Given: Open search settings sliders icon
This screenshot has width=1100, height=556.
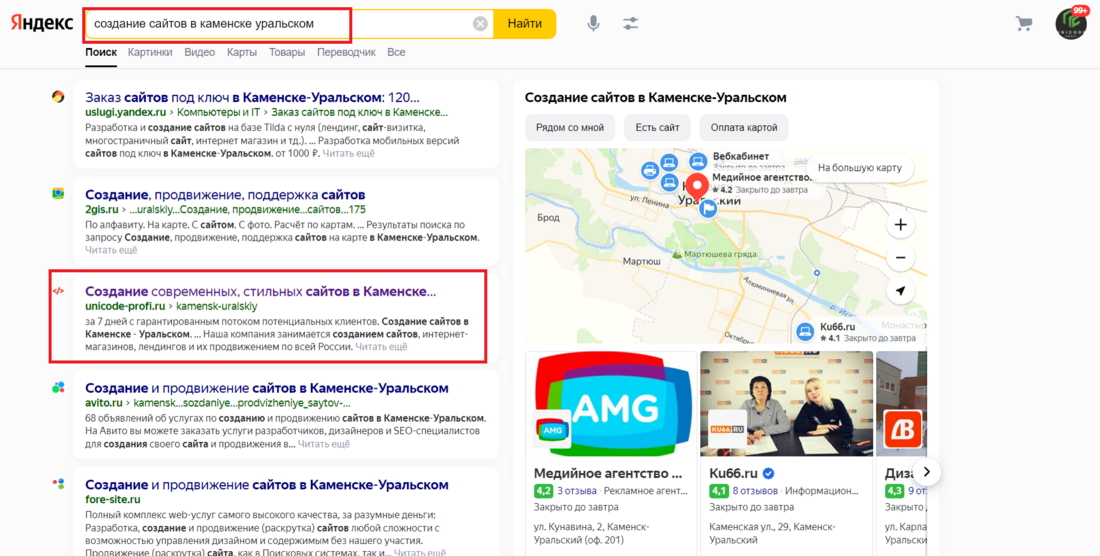Looking at the screenshot, I should click(631, 24).
